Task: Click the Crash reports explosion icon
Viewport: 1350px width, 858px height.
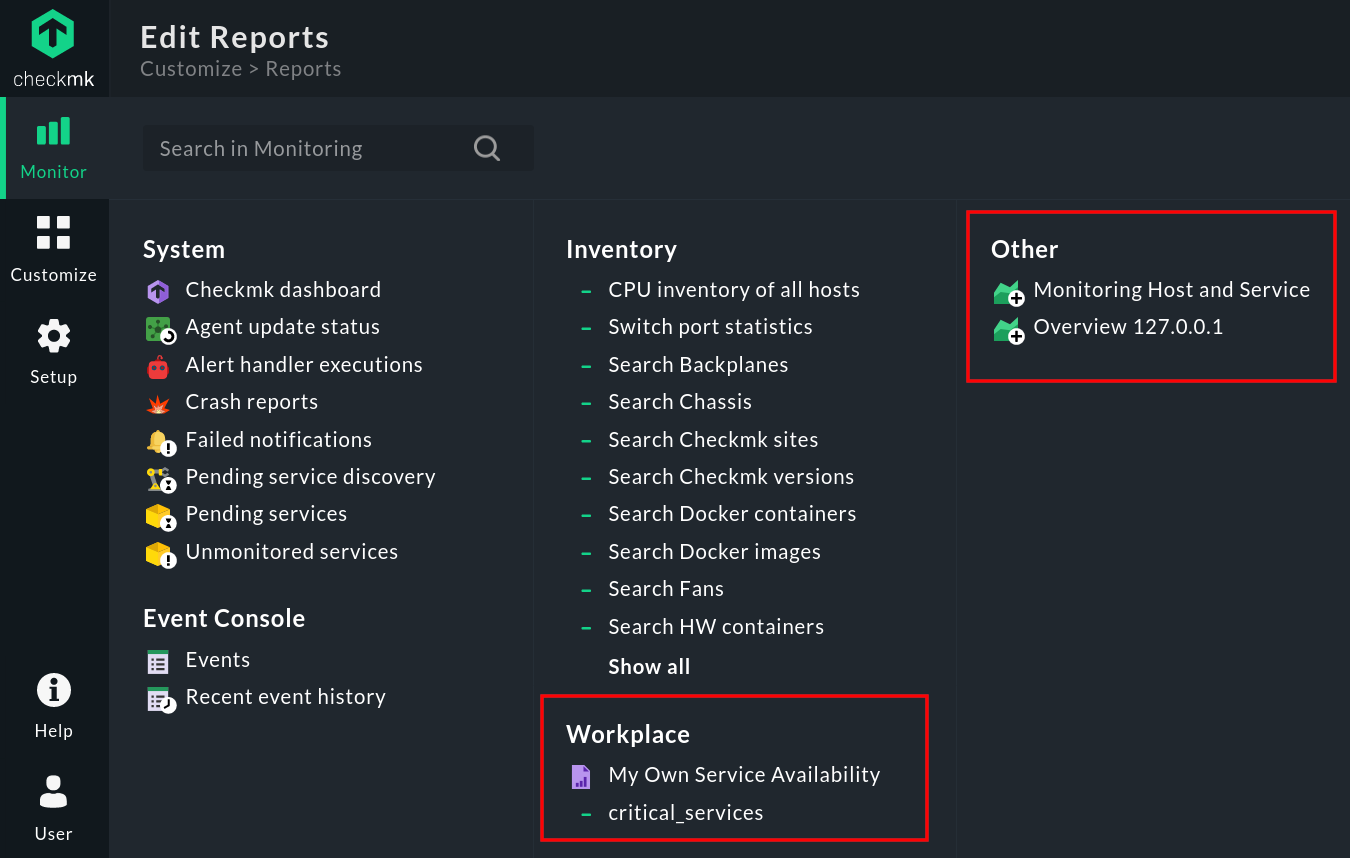Action: 161,401
